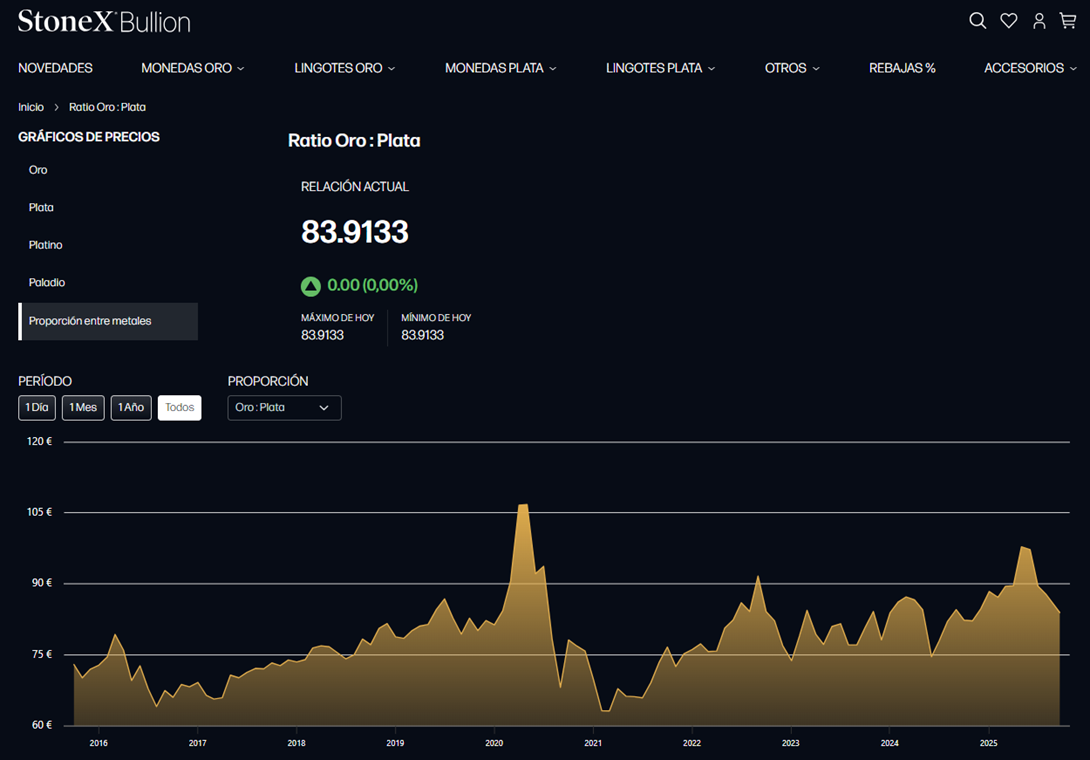
Task: Expand the Accesorios menu
Action: (x=1030, y=68)
